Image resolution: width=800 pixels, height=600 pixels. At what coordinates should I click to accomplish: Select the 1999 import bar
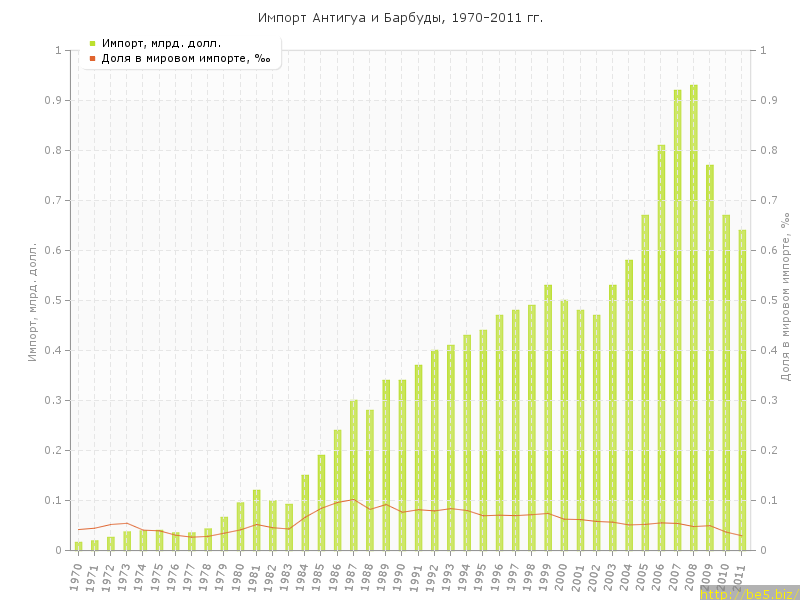pyautogui.click(x=548, y=418)
